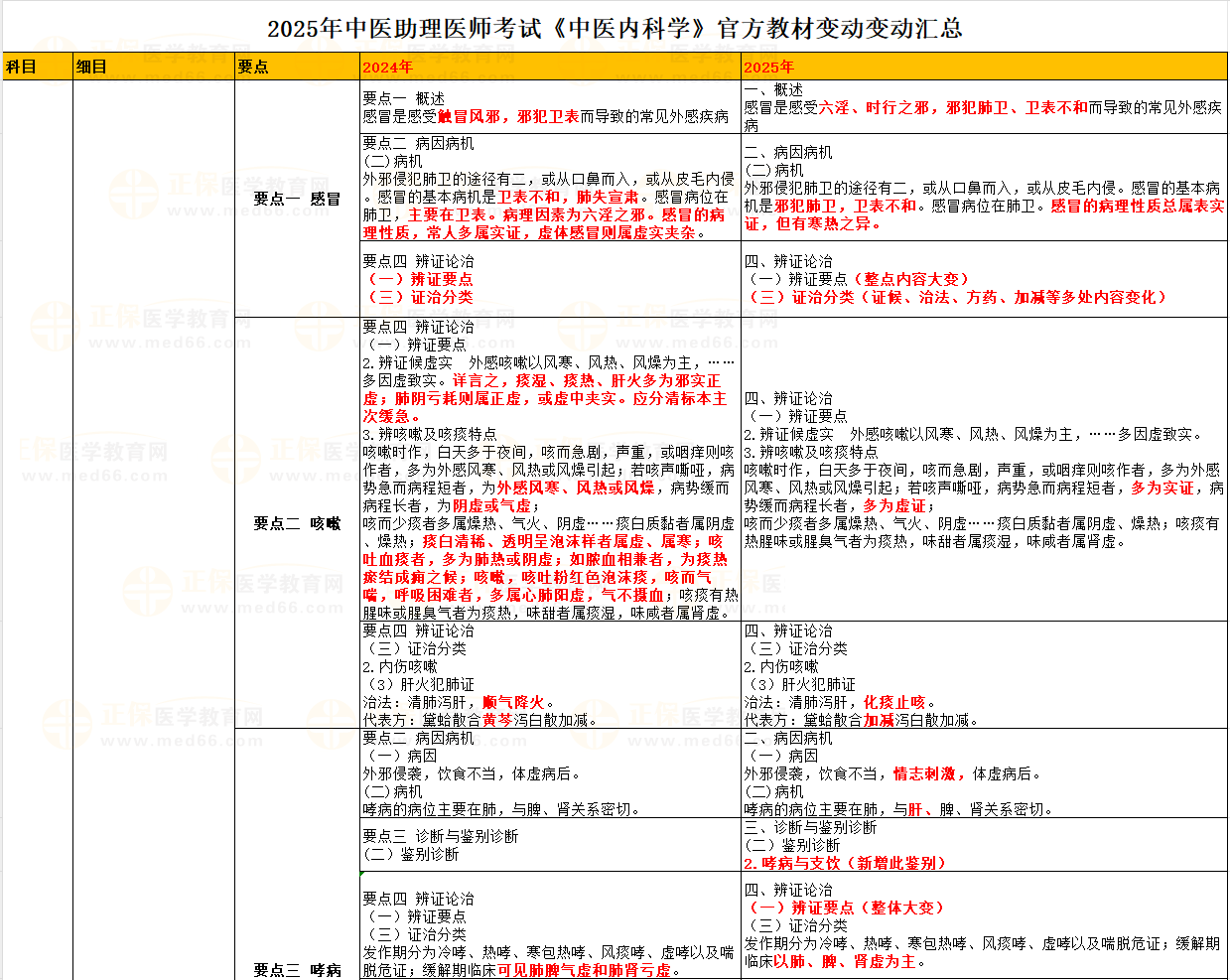The width and height of the screenshot is (1230, 980).
Task: Select the "要点三 哮病" cell
Action: coord(297,970)
